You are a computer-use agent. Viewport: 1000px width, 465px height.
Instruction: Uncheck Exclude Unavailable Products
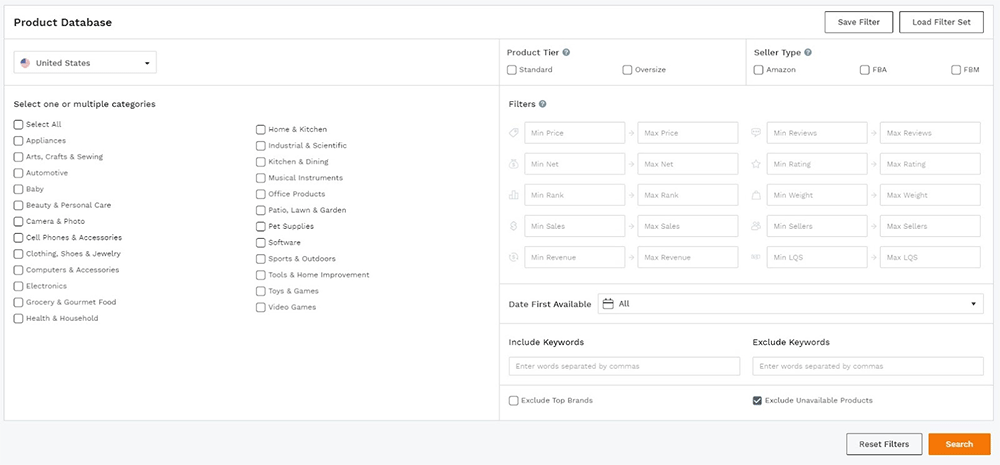(x=757, y=401)
